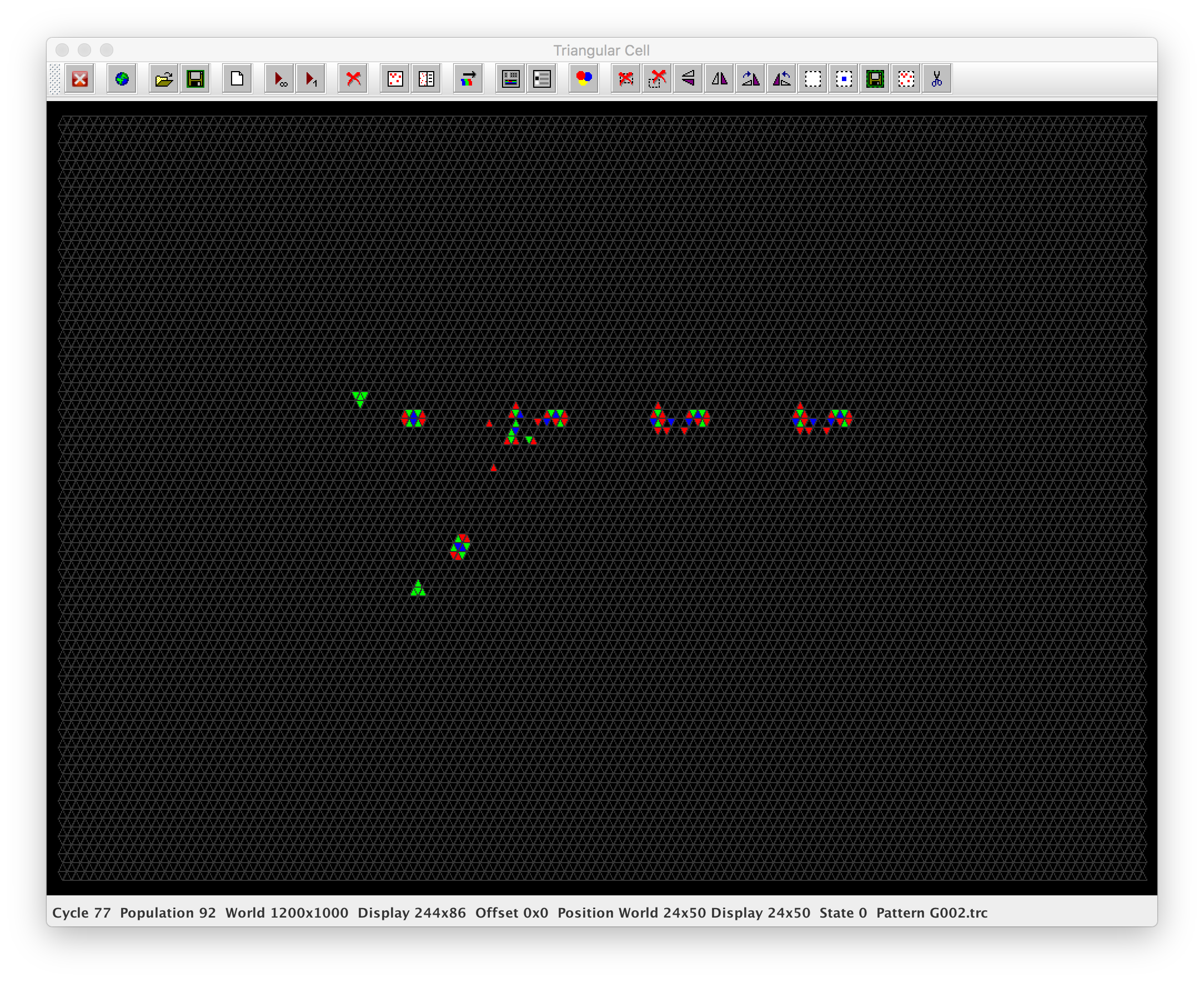Click the red X exit toolbar icon
The height and width of the screenshot is (982, 1204).
[x=80, y=79]
